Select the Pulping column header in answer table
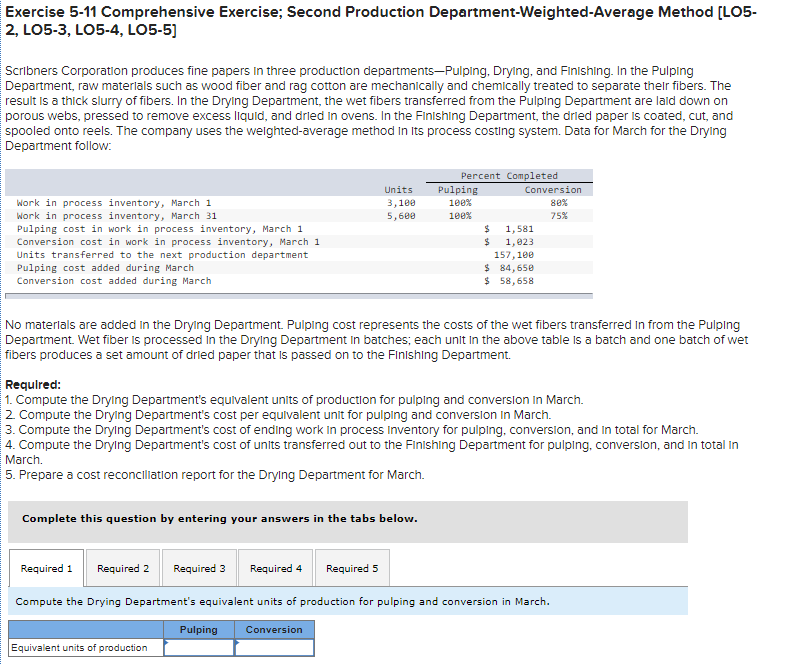 tap(199, 629)
